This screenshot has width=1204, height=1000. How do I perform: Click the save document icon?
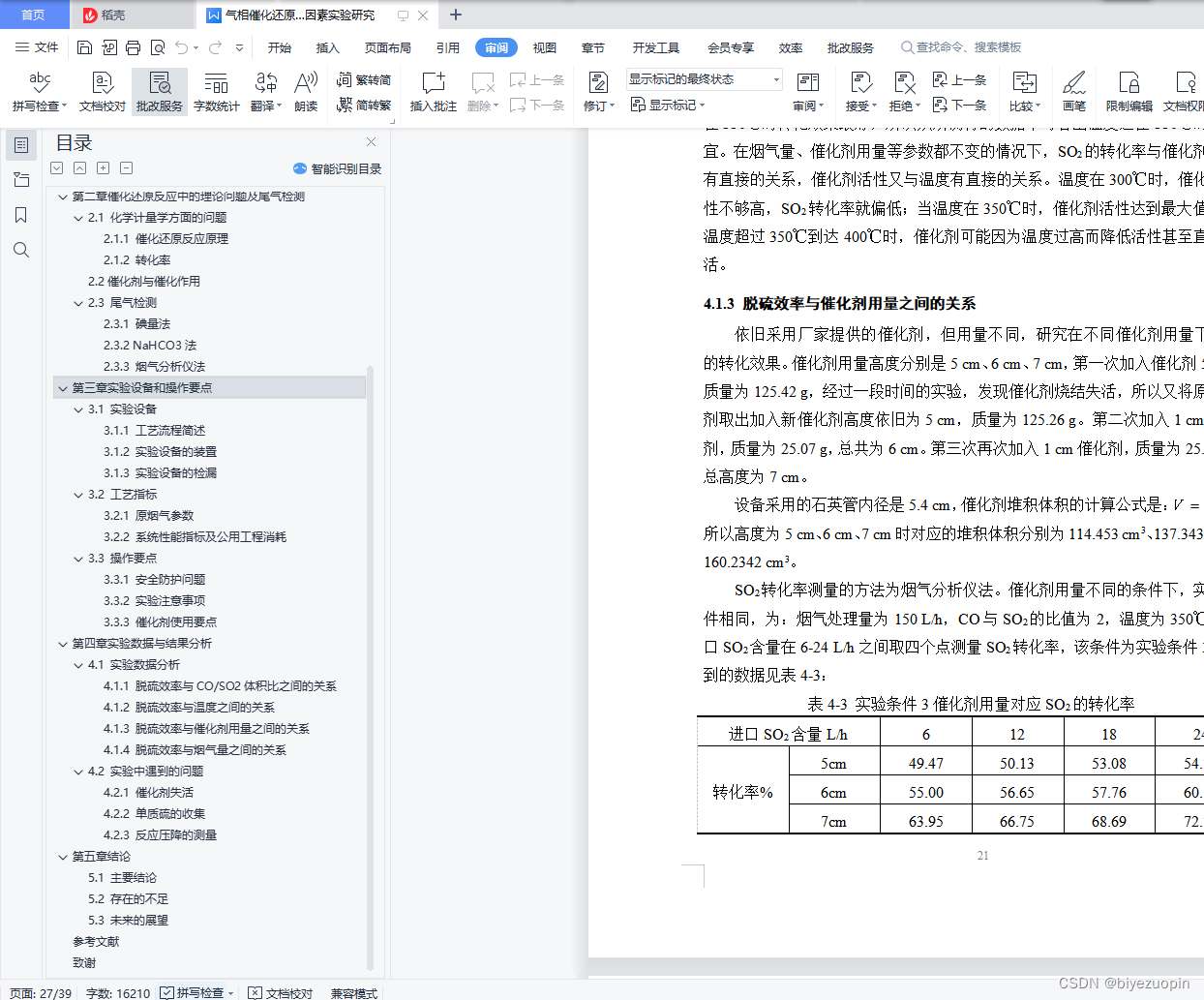pyautogui.click(x=84, y=47)
